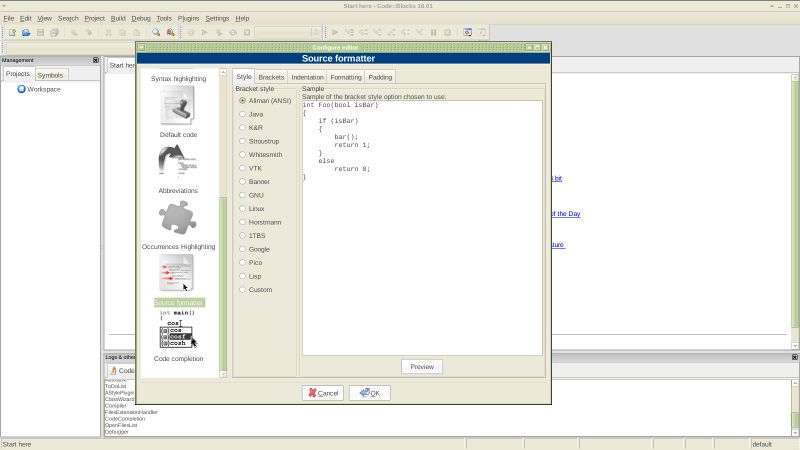Open the View menu
Image resolution: width=800 pixels, height=450 pixels.
click(x=44, y=18)
